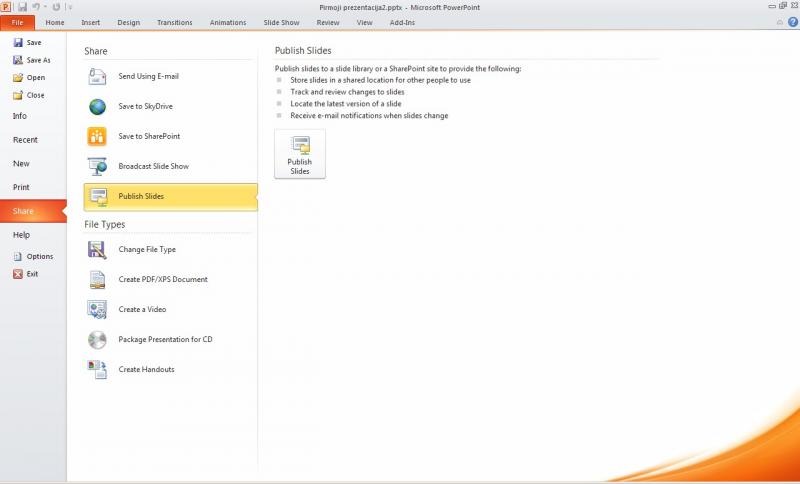
Task: Click the Save icon in backstage menu
Action: tap(18, 42)
